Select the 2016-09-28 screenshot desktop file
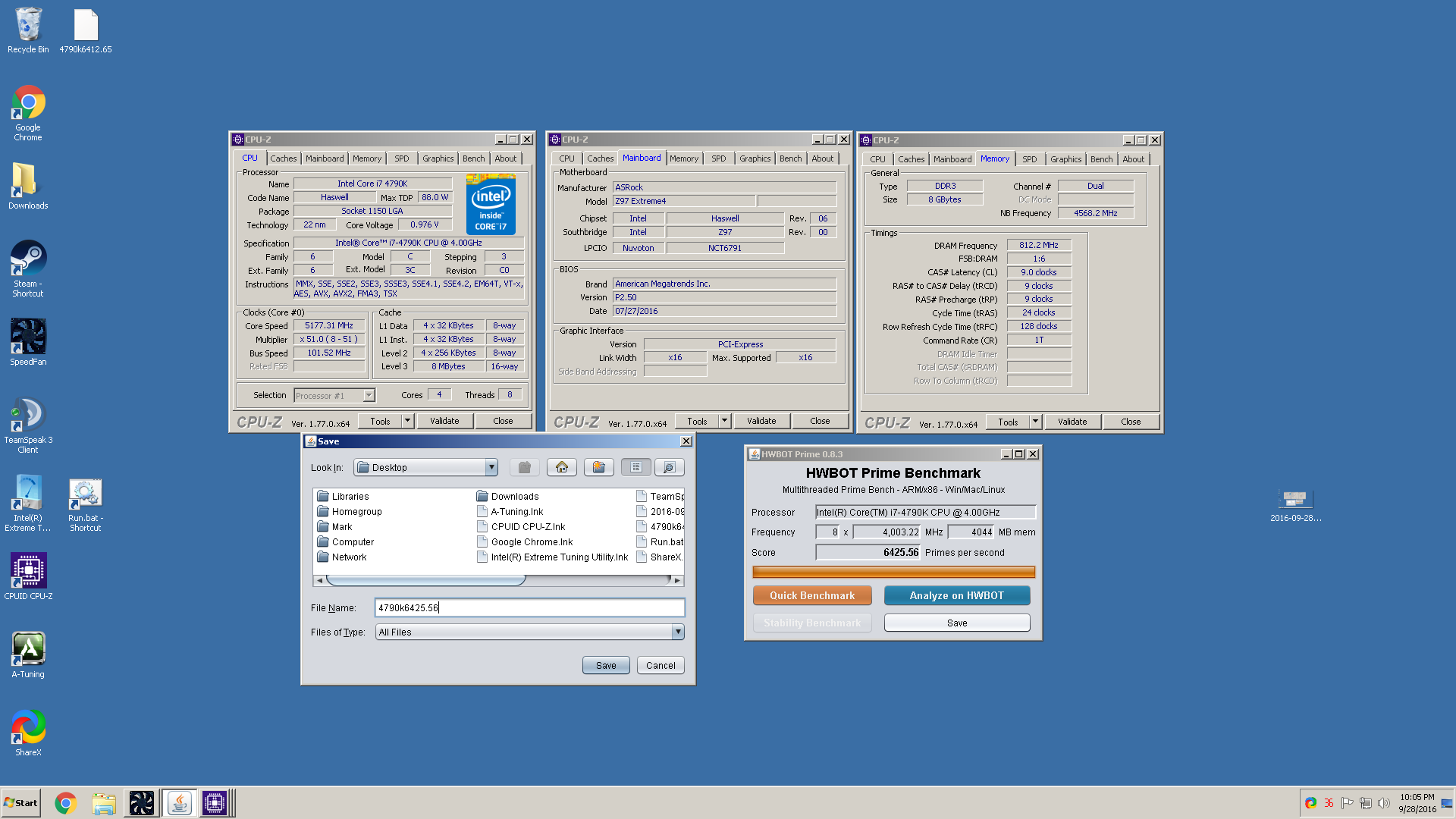 1295,506
